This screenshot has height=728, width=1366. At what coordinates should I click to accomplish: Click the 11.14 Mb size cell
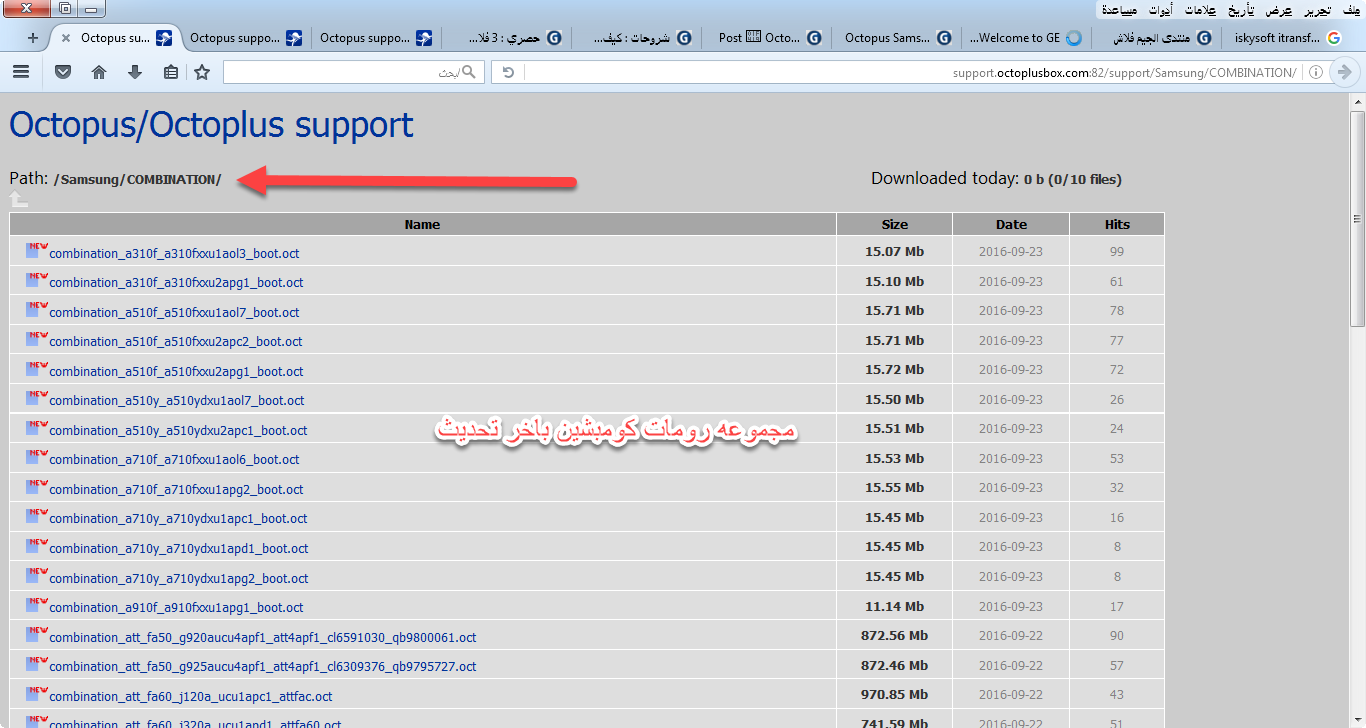click(x=895, y=606)
